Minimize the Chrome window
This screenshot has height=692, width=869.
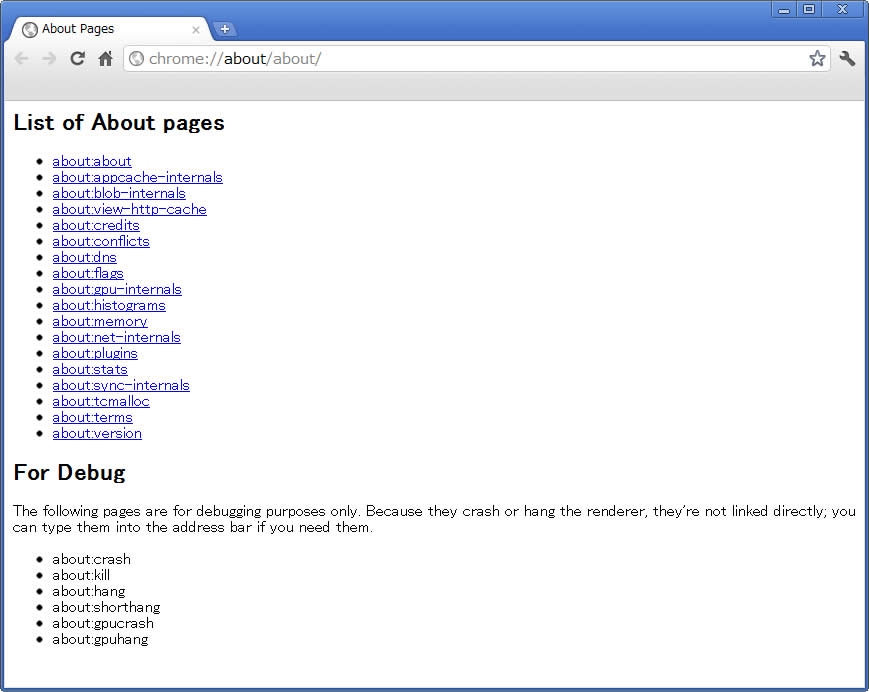pyautogui.click(x=784, y=9)
